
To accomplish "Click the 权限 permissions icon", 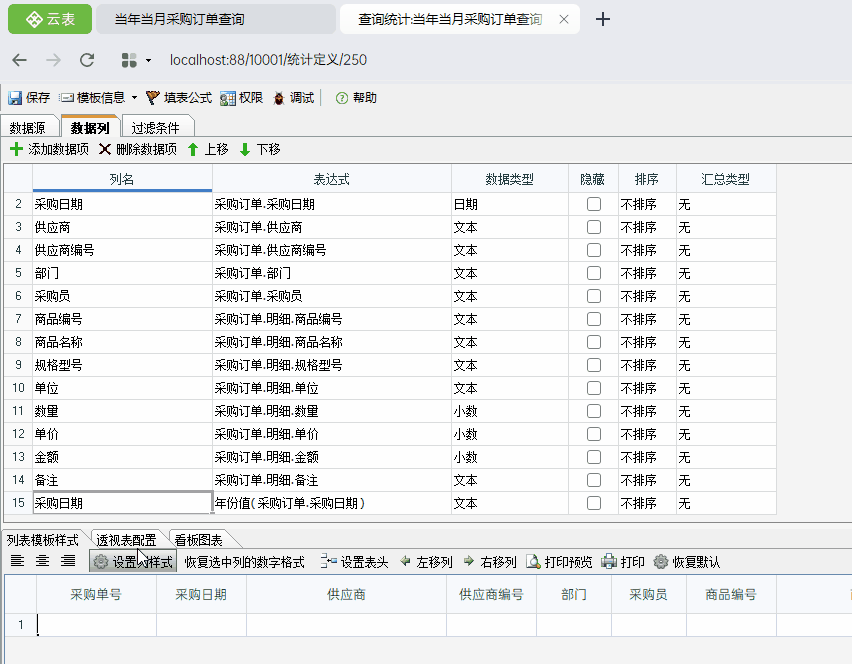I will click(x=227, y=98).
